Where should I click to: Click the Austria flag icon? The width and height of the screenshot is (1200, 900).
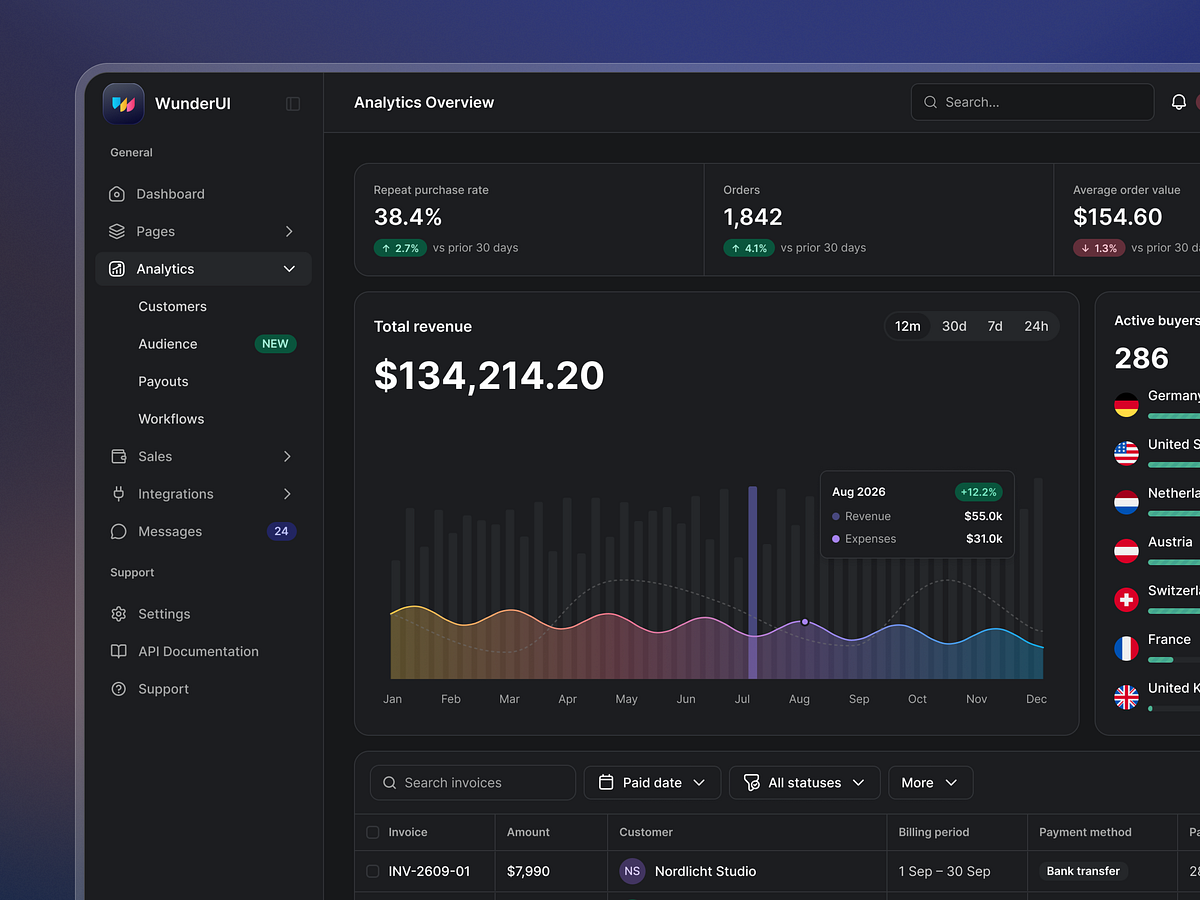(1126, 550)
